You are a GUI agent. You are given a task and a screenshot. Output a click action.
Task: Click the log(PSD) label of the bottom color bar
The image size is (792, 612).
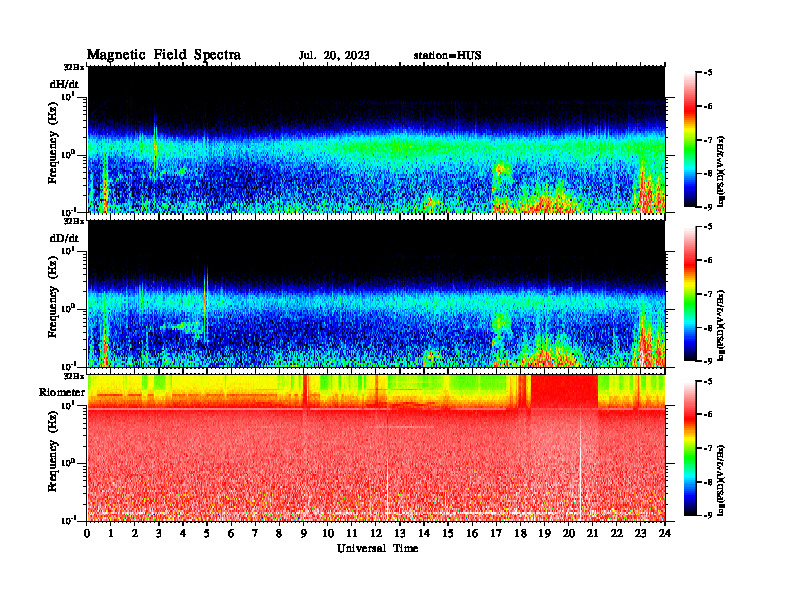pos(721,480)
